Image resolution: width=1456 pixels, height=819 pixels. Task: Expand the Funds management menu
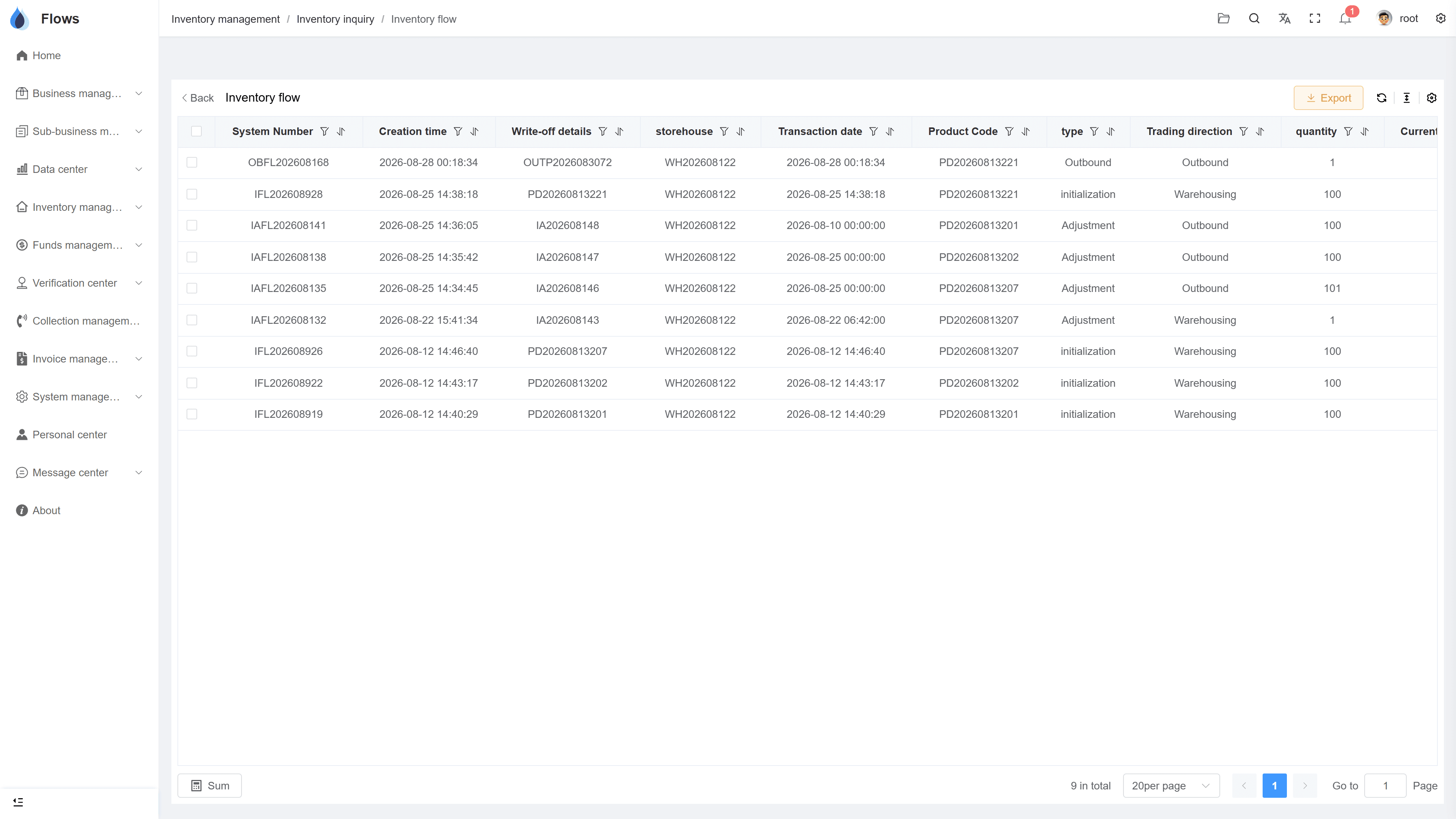point(79,245)
